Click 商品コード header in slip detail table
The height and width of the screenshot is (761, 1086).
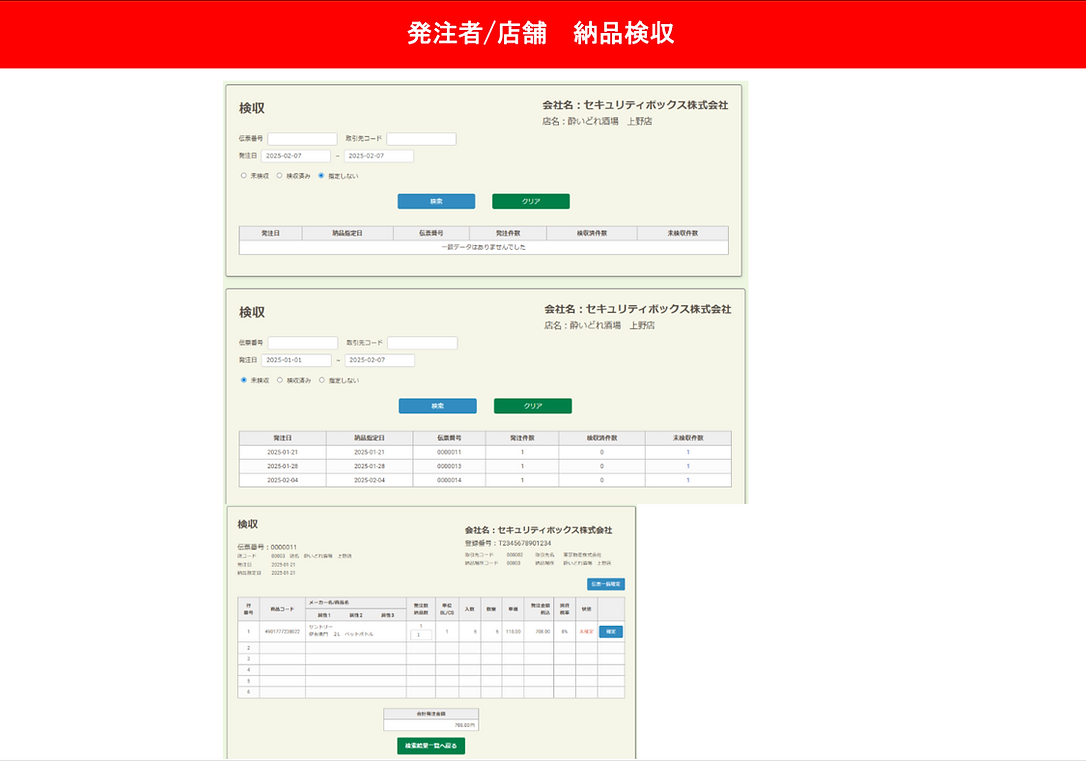(283, 609)
